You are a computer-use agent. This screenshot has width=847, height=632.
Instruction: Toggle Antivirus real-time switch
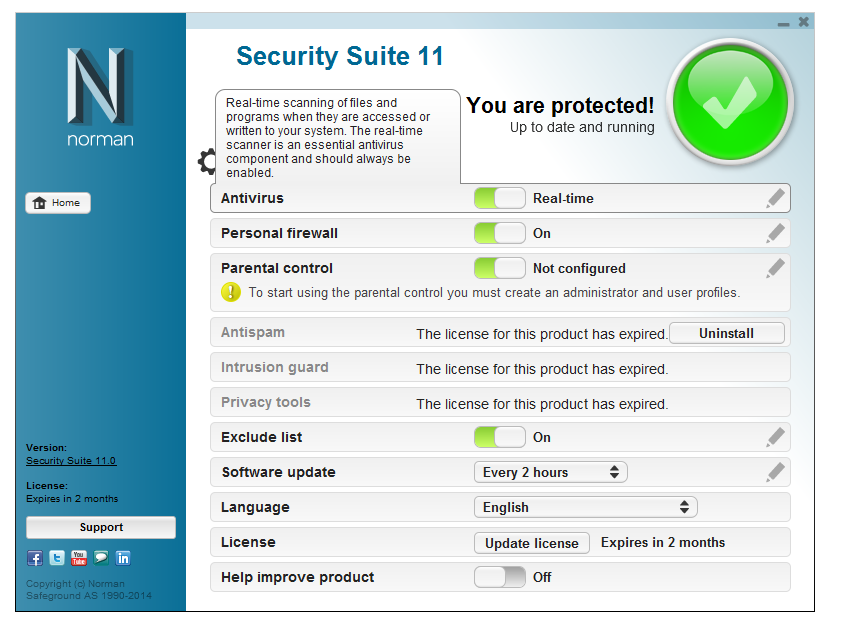[499, 198]
